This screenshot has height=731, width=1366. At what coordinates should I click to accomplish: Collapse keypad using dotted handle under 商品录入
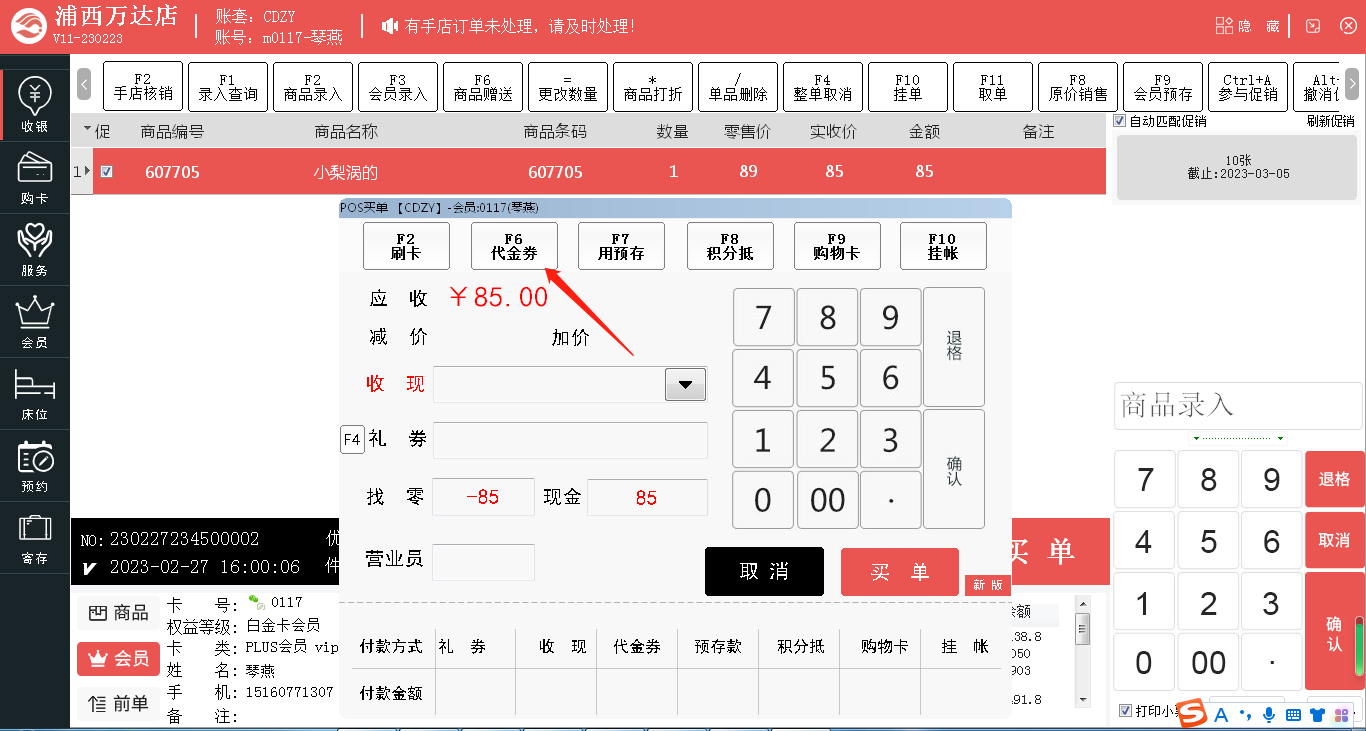(x=1237, y=438)
